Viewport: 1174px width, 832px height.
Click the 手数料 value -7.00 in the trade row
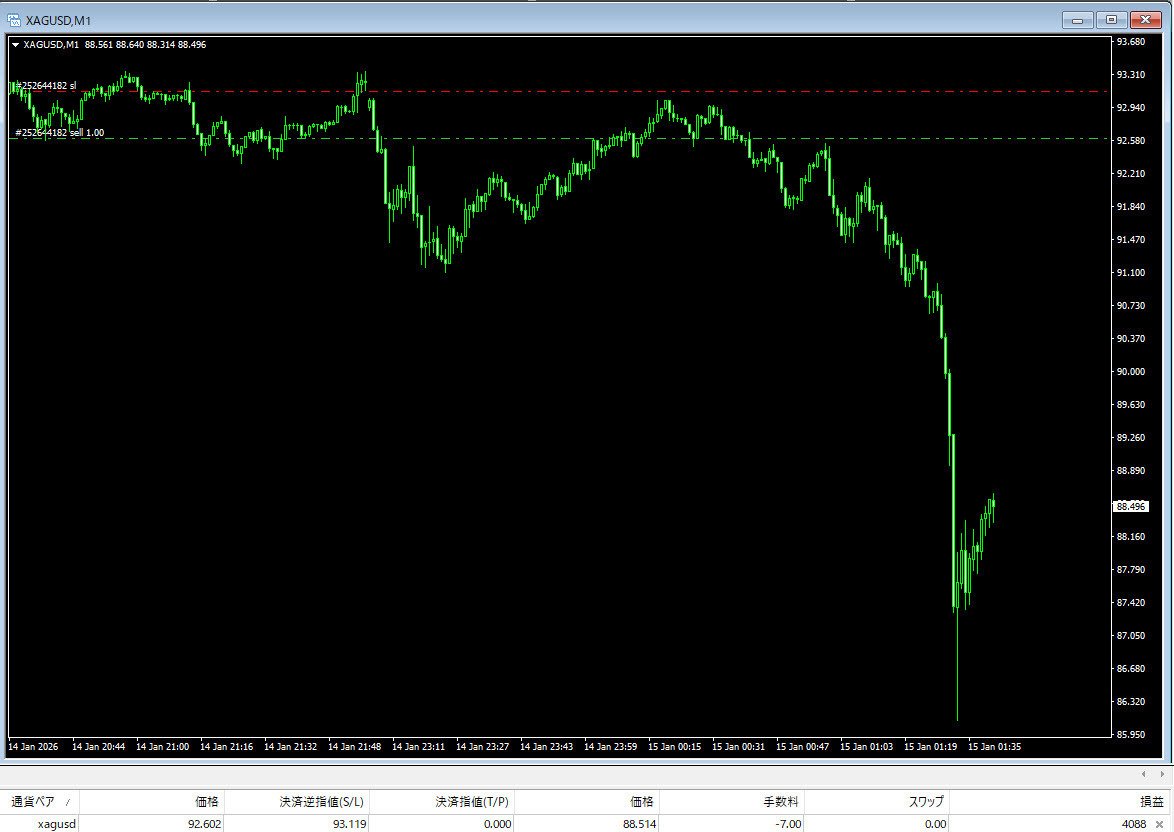tap(789, 823)
